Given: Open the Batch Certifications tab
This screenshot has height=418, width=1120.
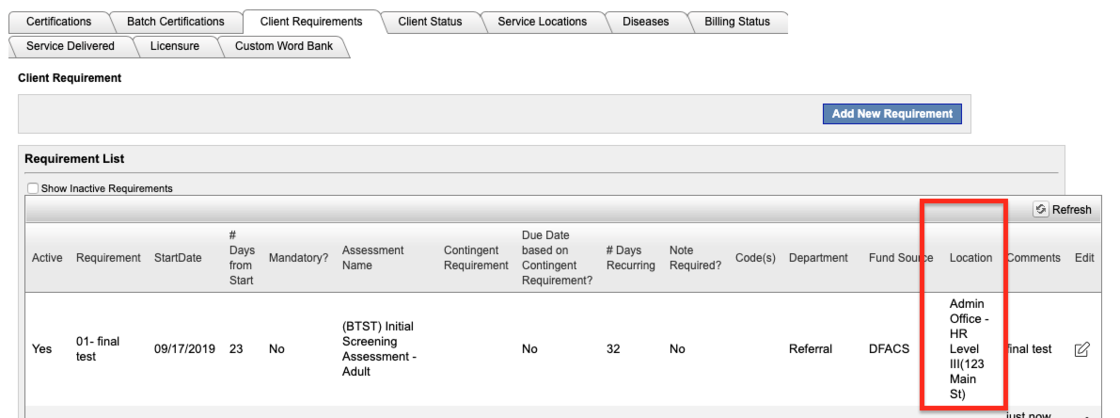Looking at the screenshot, I should tap(176, 21).
